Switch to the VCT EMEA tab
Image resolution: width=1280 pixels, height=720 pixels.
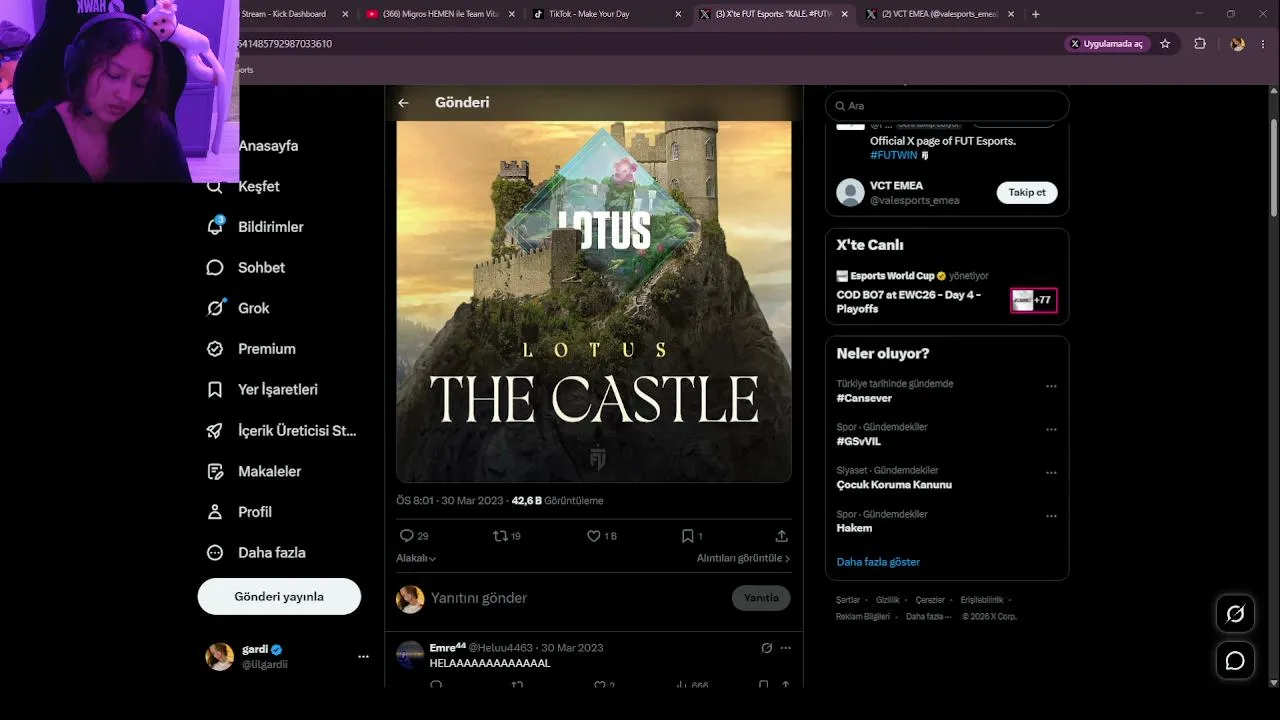940,14
